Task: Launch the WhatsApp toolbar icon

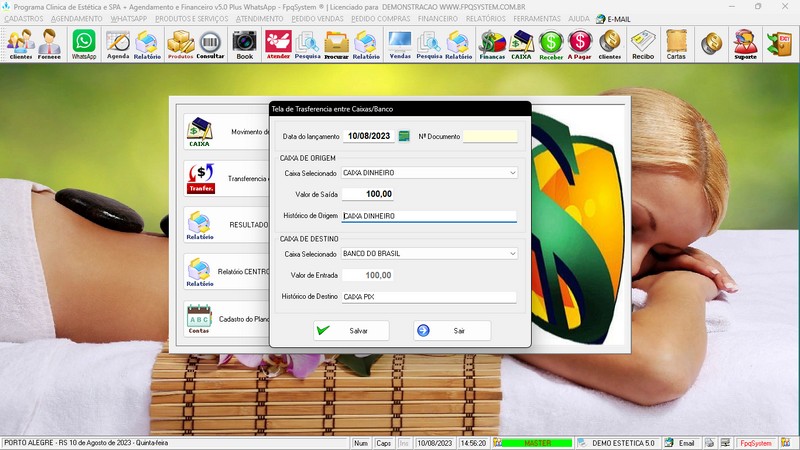Action: click(x=84, y=44)
